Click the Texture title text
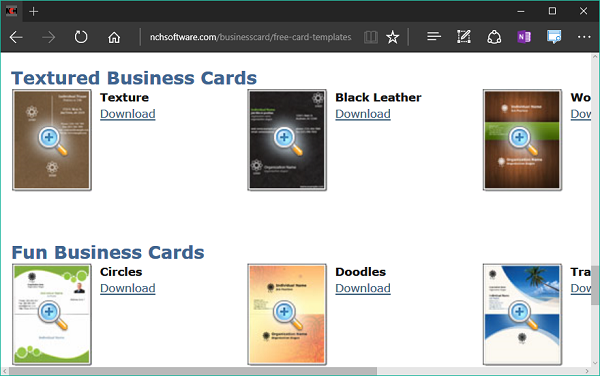Viewport: 600px width, 376px height. [x=124, y=98]
